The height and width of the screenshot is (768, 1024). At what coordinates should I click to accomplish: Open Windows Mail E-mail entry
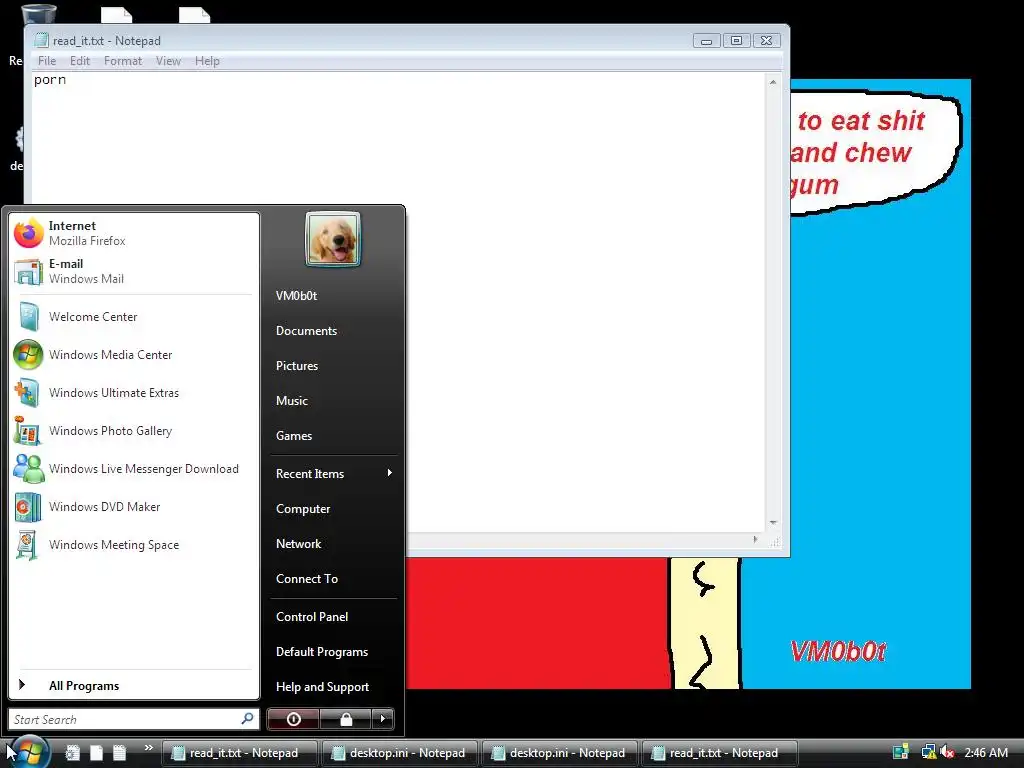tap(133, 271)
